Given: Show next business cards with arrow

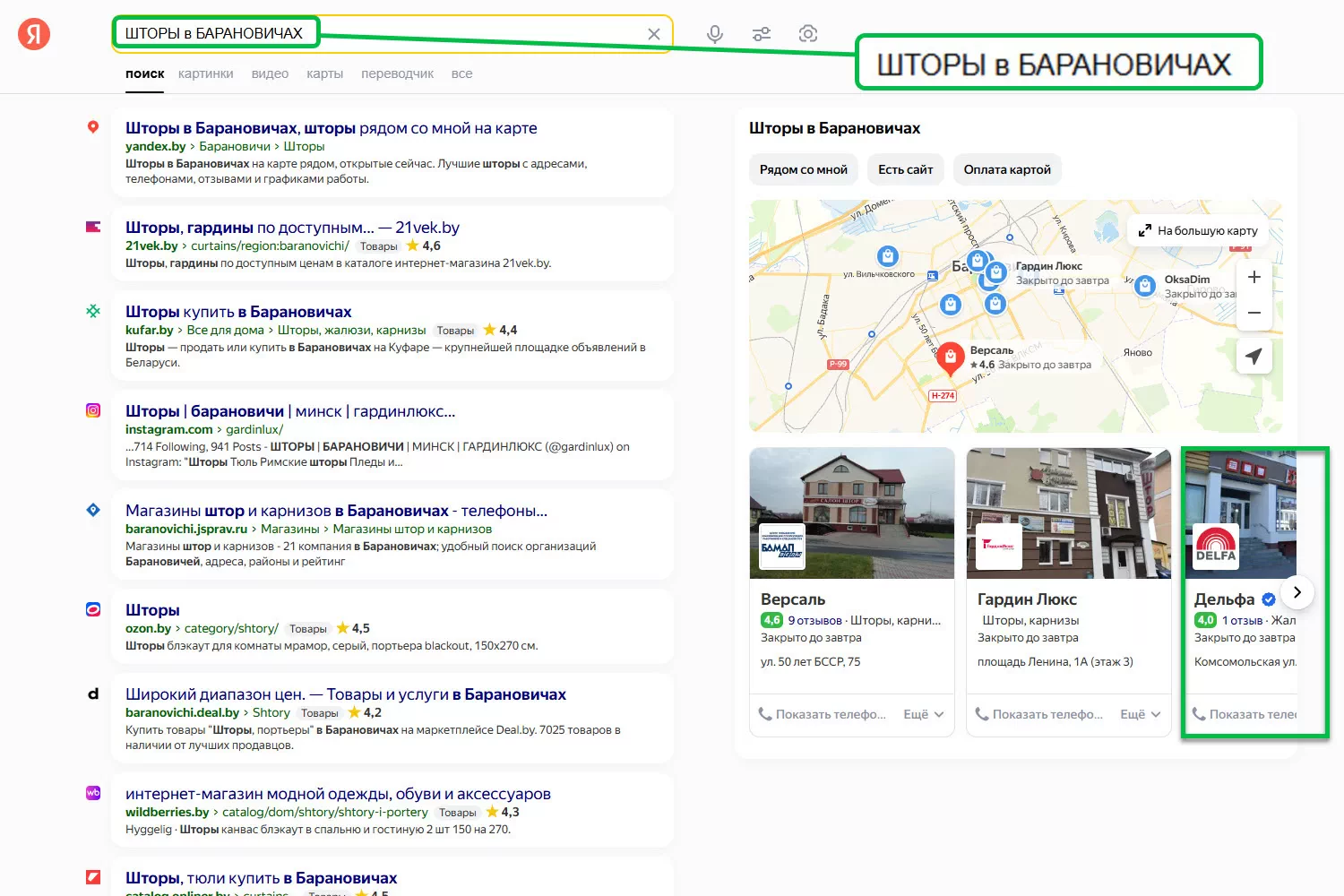Looking at the screenshot, I should 1297,592.
